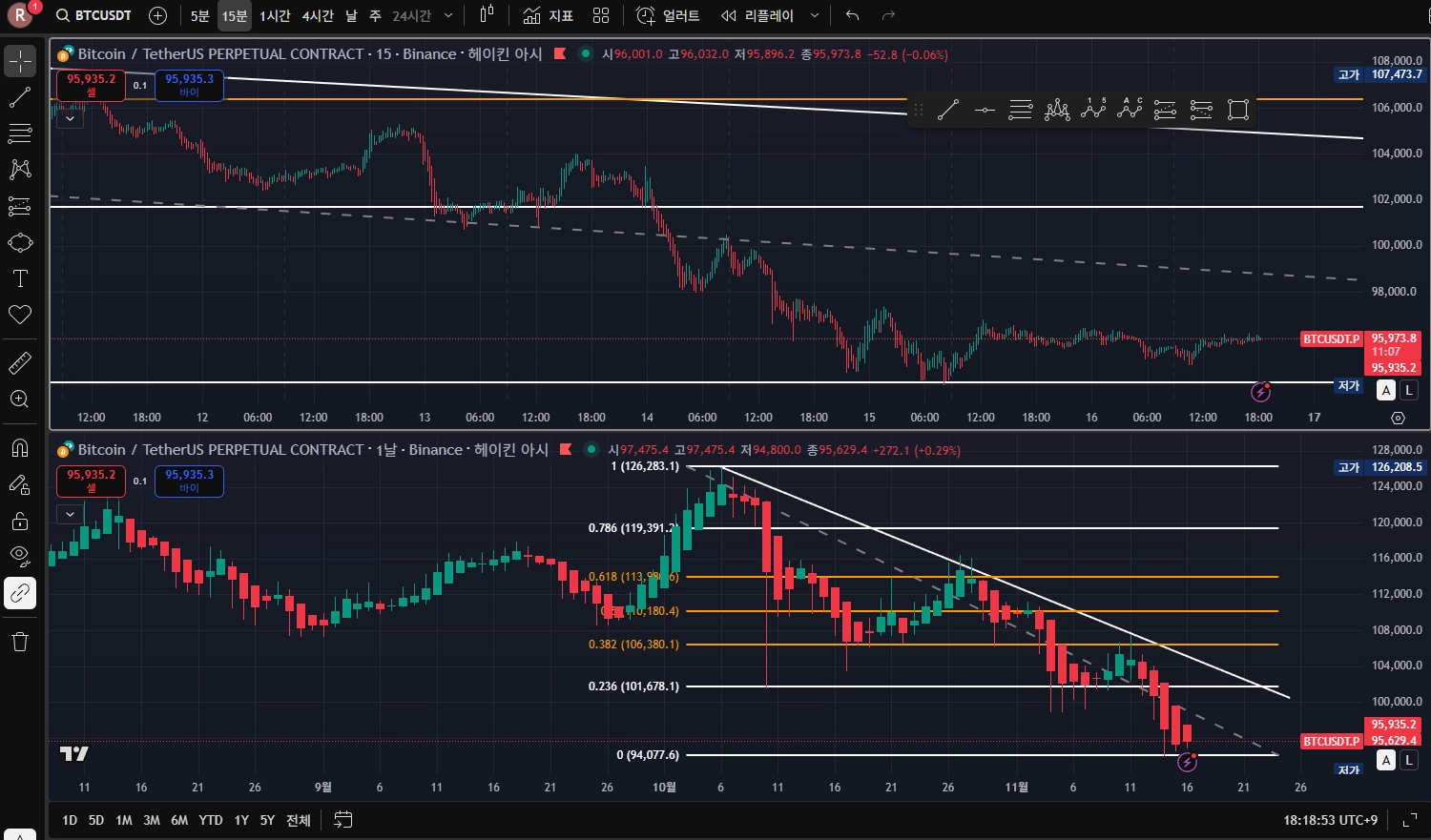The image size is (1431, 840).
Task: Select the ruler measure tool
Action: (x=20, y=362)
